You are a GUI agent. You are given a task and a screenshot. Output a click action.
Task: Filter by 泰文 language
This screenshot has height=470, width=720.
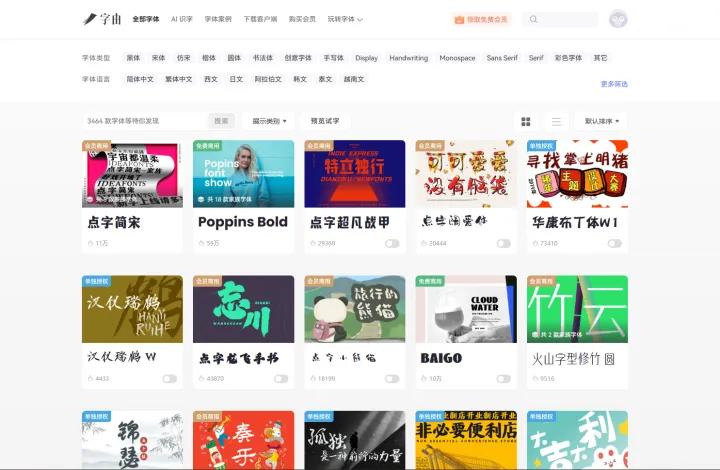[x=325, y=79]
